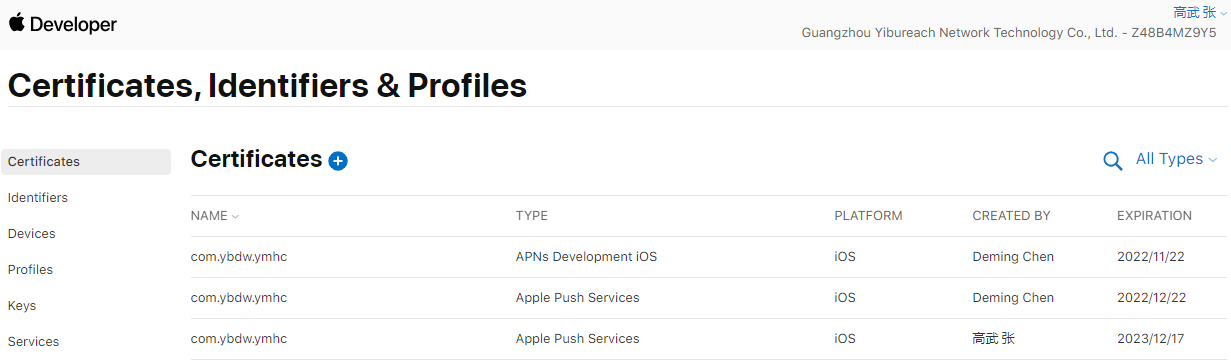Open search with the magnifier icon

pos(1112,161)
